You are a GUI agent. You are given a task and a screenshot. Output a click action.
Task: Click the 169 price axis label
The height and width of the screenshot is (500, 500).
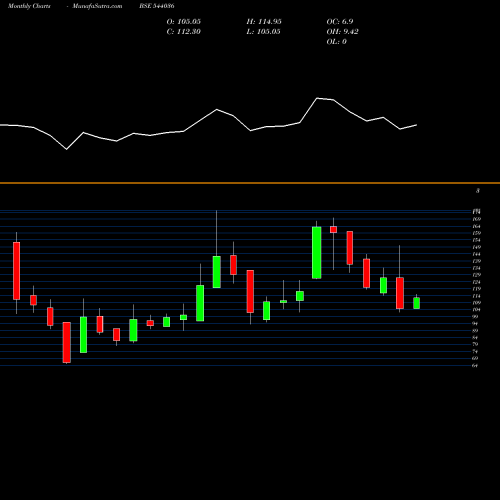477,219
